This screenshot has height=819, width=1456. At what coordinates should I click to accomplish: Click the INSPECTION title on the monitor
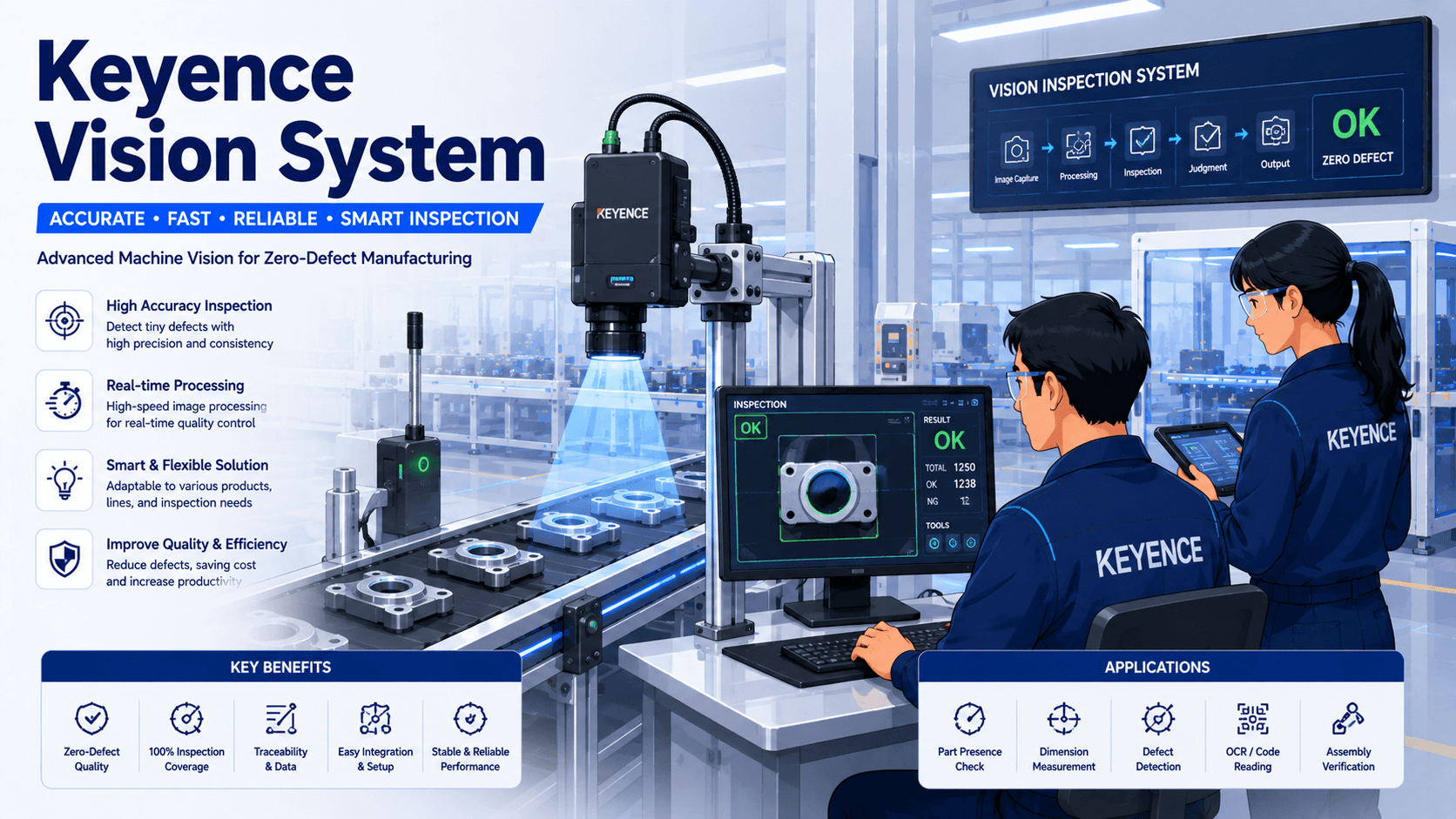click(759, 405)
